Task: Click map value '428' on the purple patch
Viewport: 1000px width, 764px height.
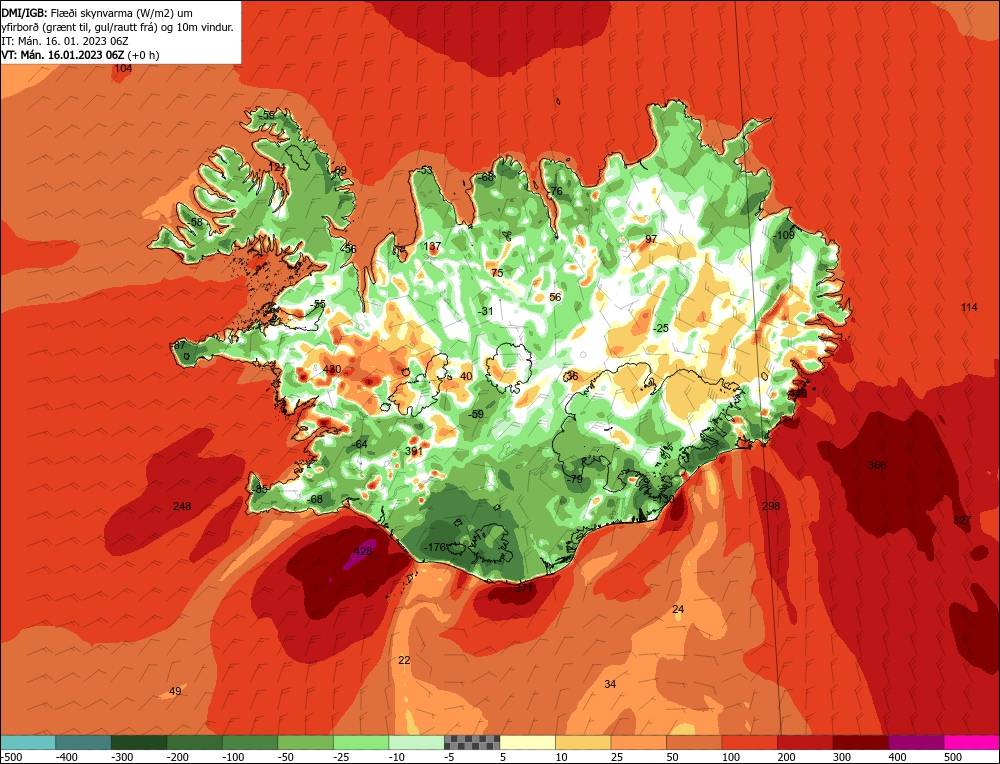Action: (x=363, y=551)
